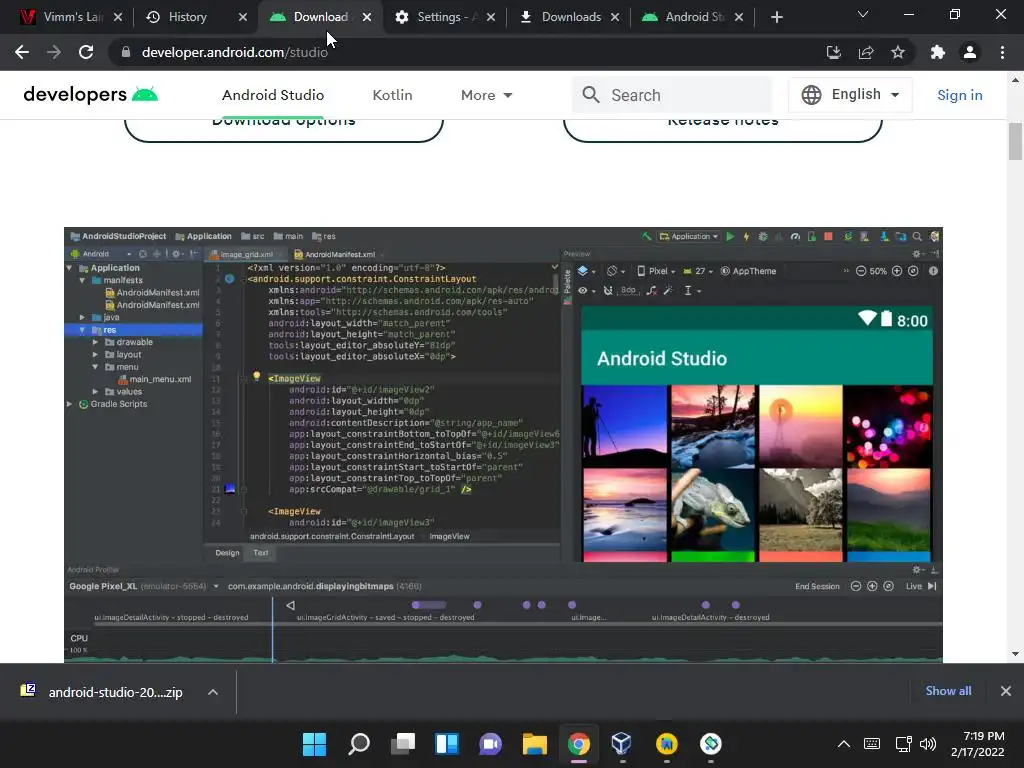View site information via lock icon
1024x768 pixels.
[126, 52]
